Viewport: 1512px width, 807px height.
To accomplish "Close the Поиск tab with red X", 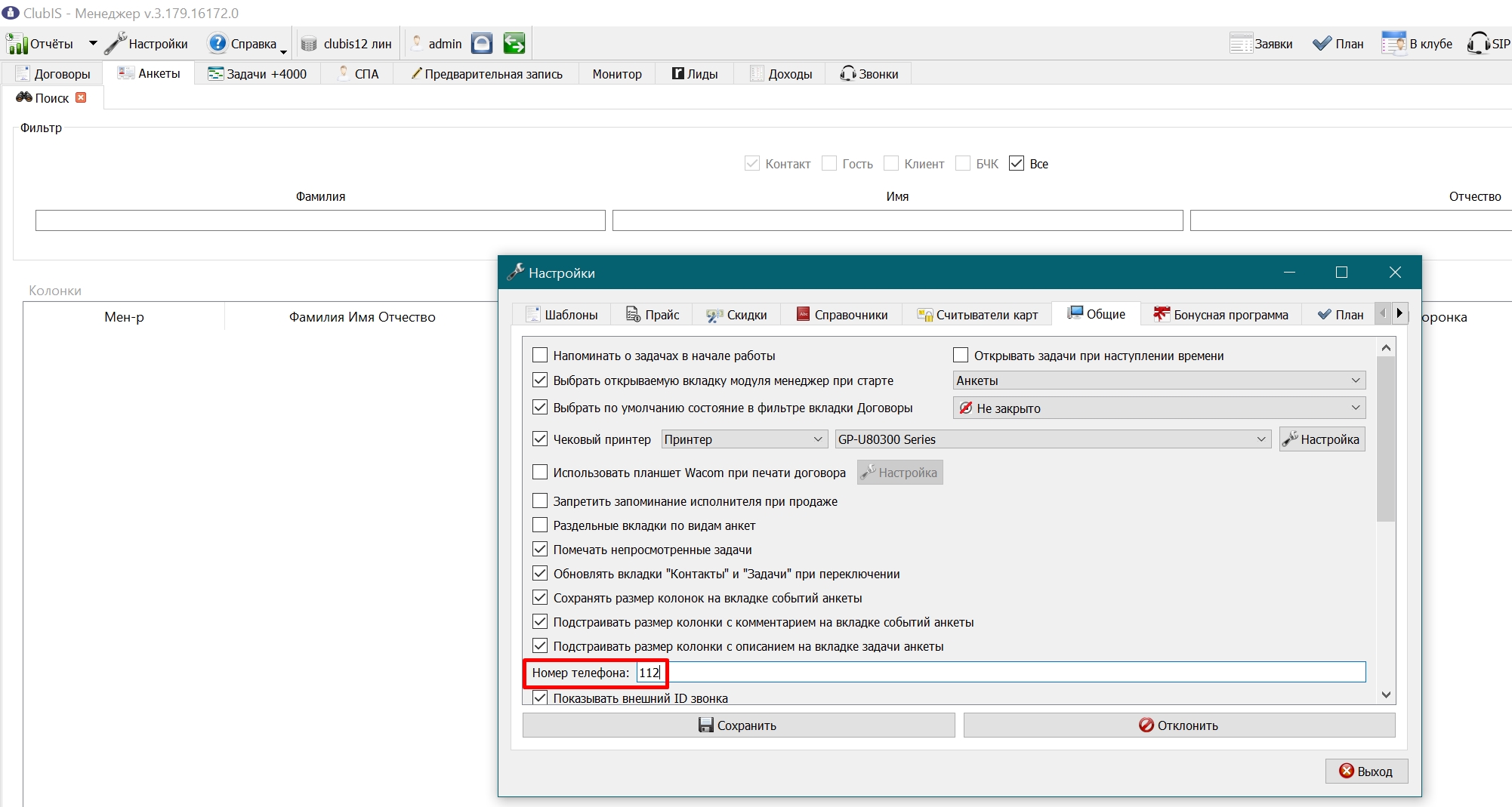I will [x=81, y=97].
